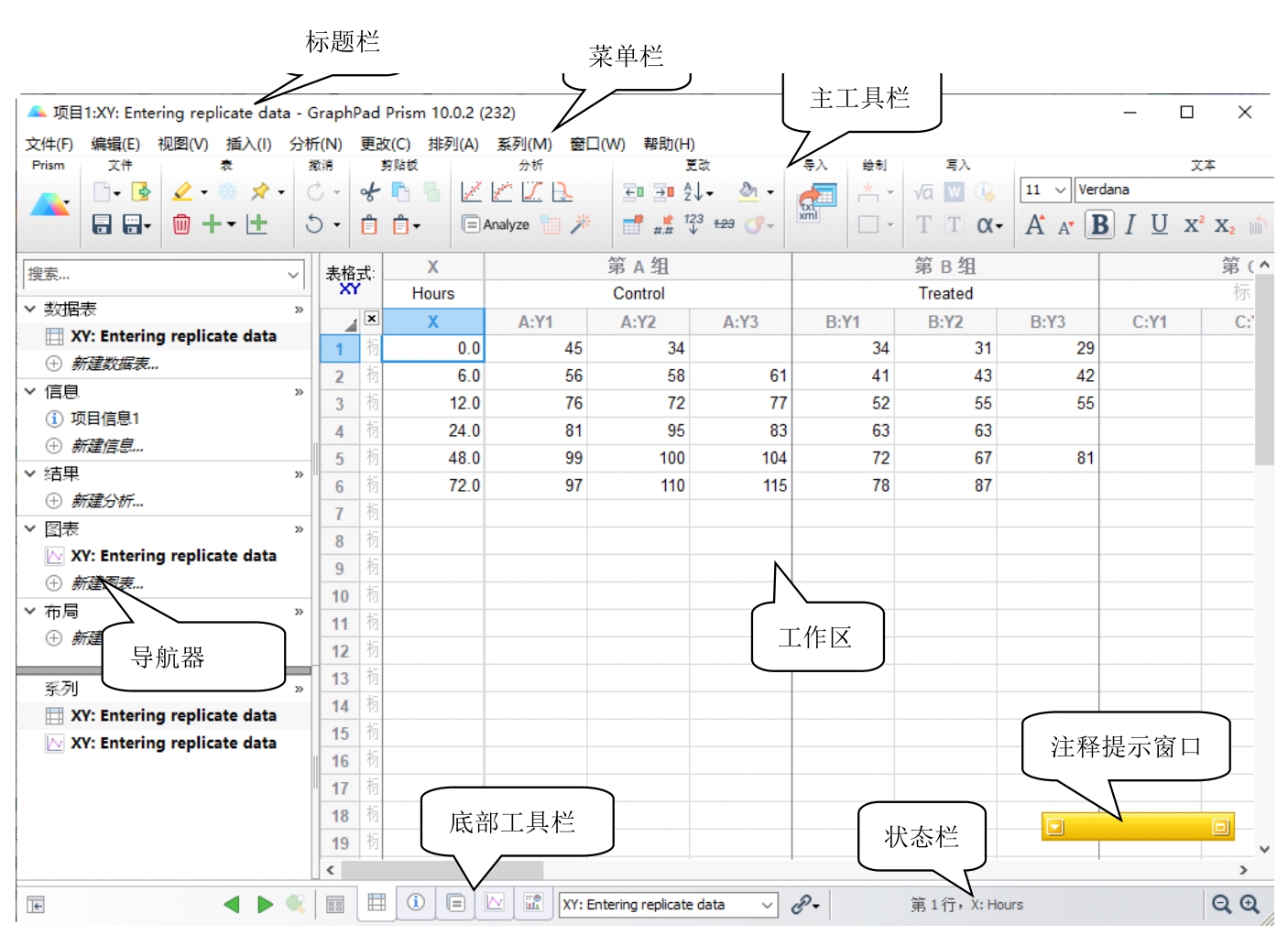Click the red trash delete icon
Screen dimensions: 1288x935
click(181, 224)
